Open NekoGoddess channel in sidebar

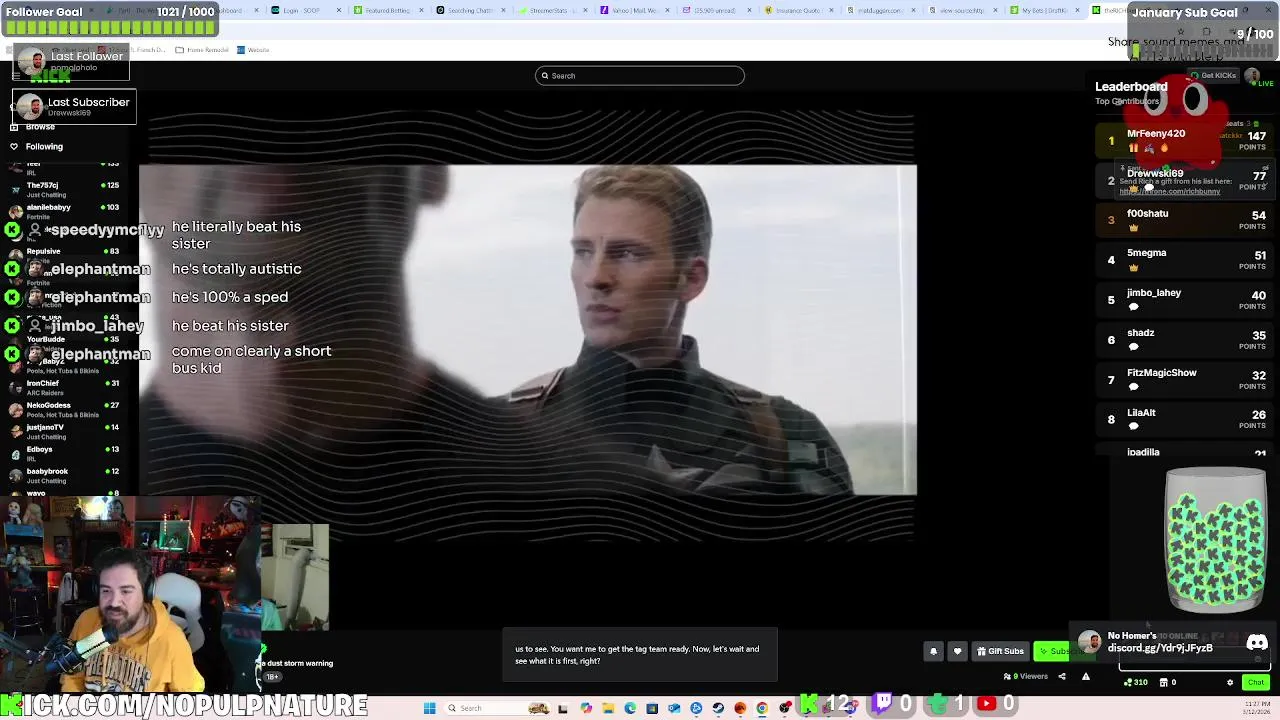[x=62, y=409]
